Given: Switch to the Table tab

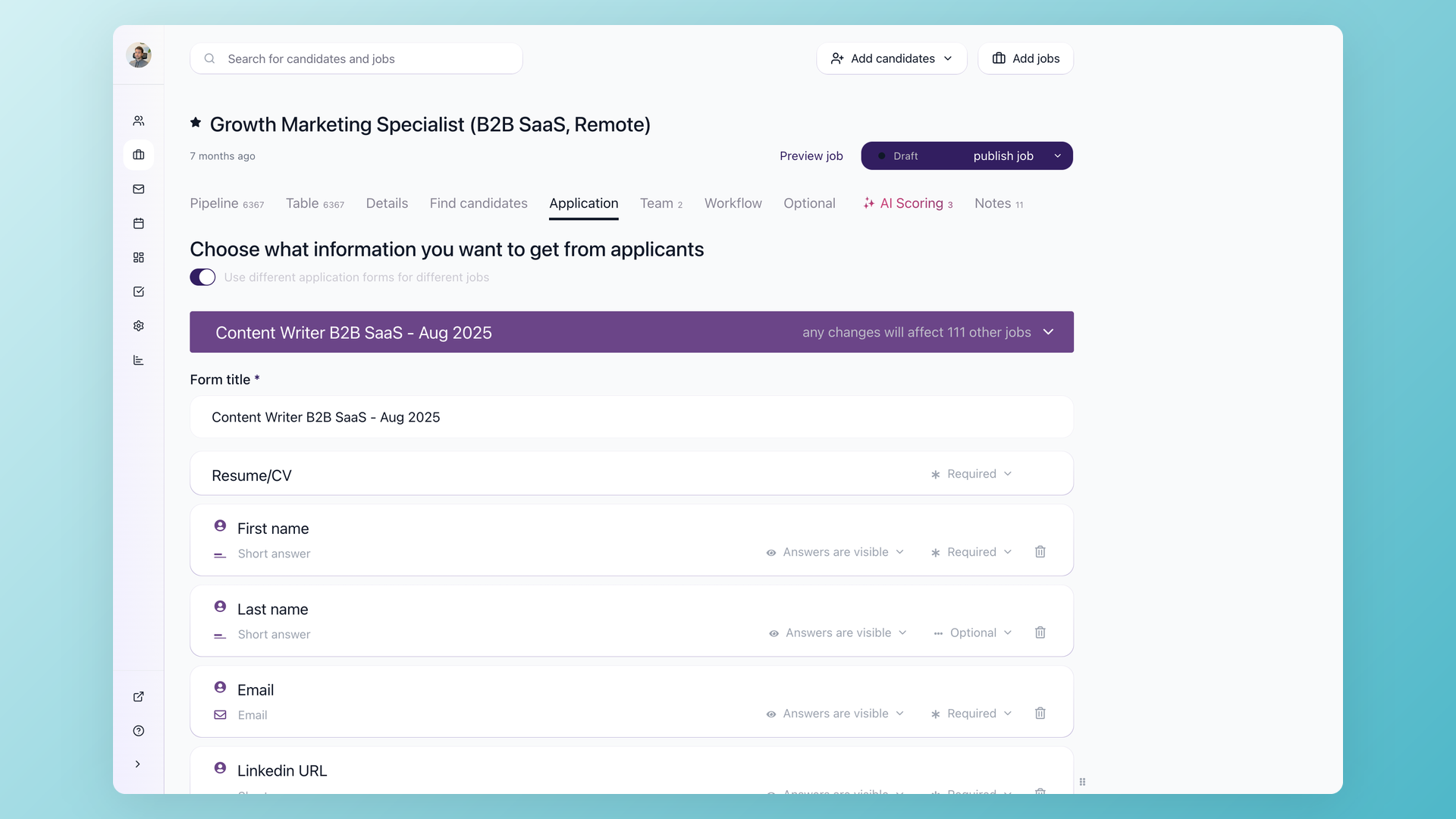Looking at the screenshot, I should point(315,203).
